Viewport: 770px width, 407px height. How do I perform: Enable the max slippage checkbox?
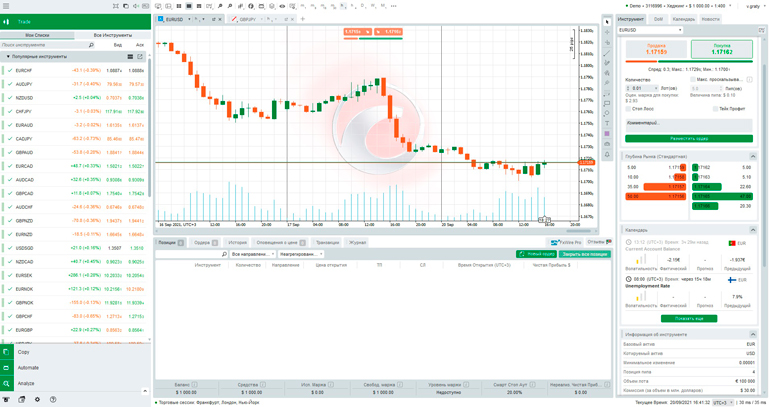(693, 79)
